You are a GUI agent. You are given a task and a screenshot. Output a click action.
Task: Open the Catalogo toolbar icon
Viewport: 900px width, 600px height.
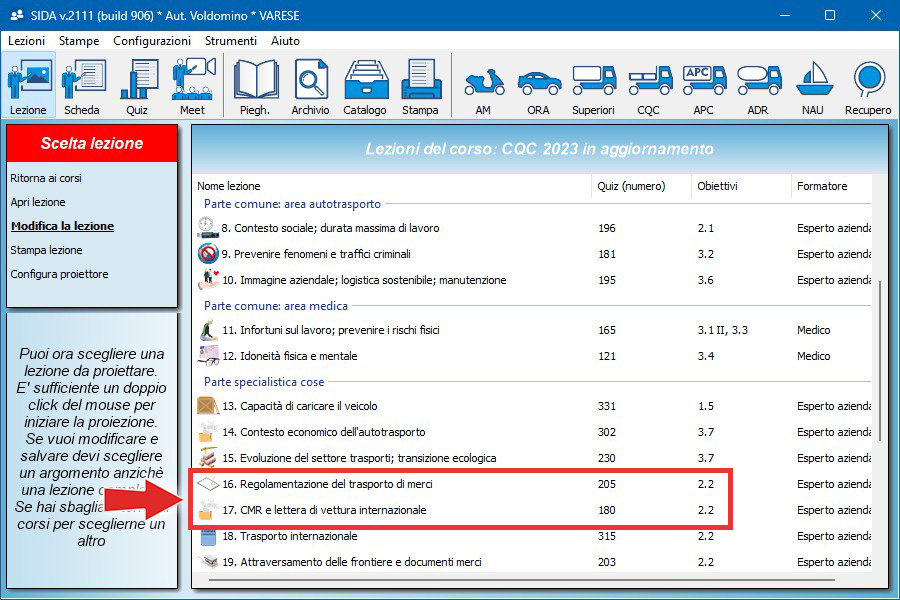click(365, 87)
